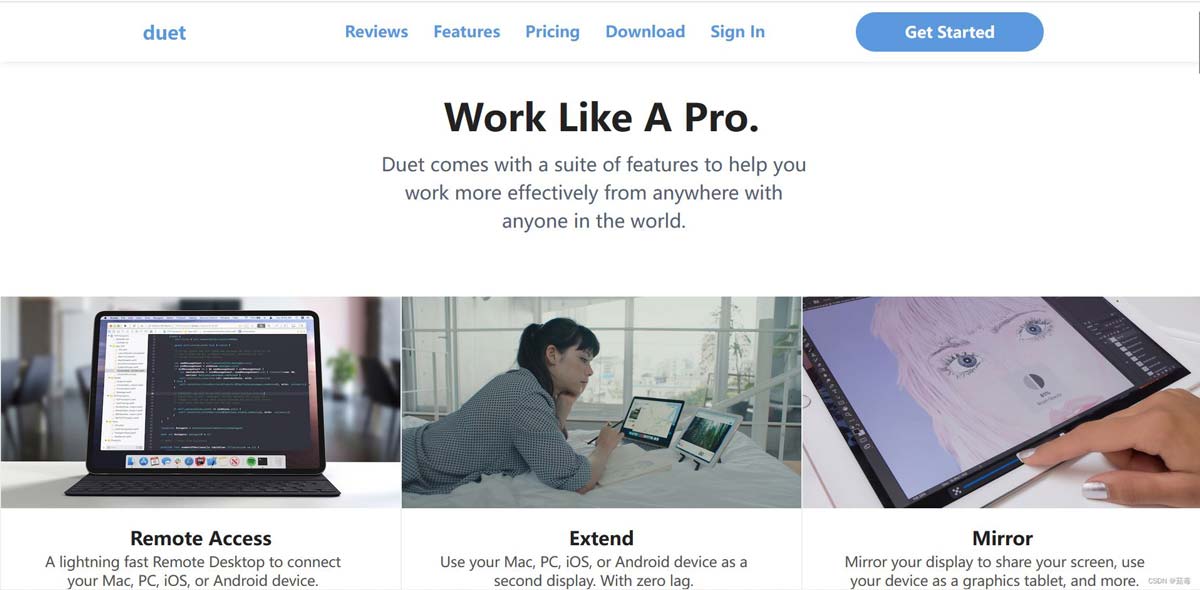The width and height of the screenshot is (1200, 590).
Task: Click the duet logo in the header
Action: (164, 32)
